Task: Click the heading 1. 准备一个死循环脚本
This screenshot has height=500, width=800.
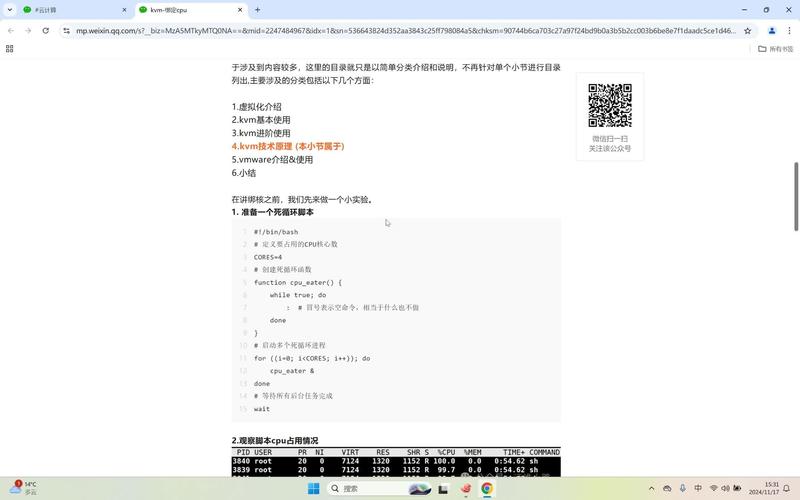Action: tap(272, 212)
